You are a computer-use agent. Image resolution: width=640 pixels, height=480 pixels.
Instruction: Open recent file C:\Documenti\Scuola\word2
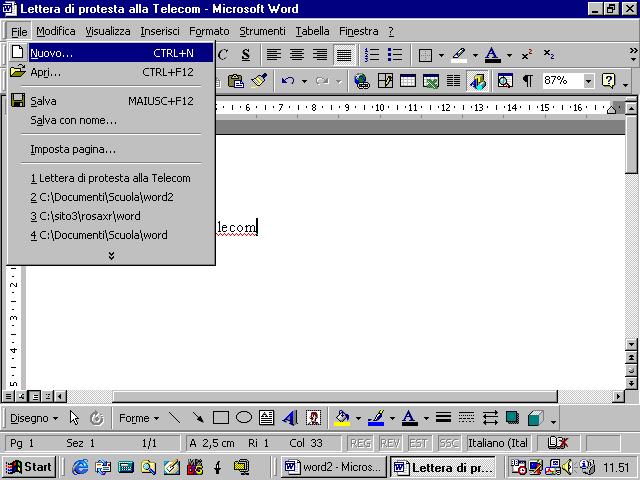111,197
